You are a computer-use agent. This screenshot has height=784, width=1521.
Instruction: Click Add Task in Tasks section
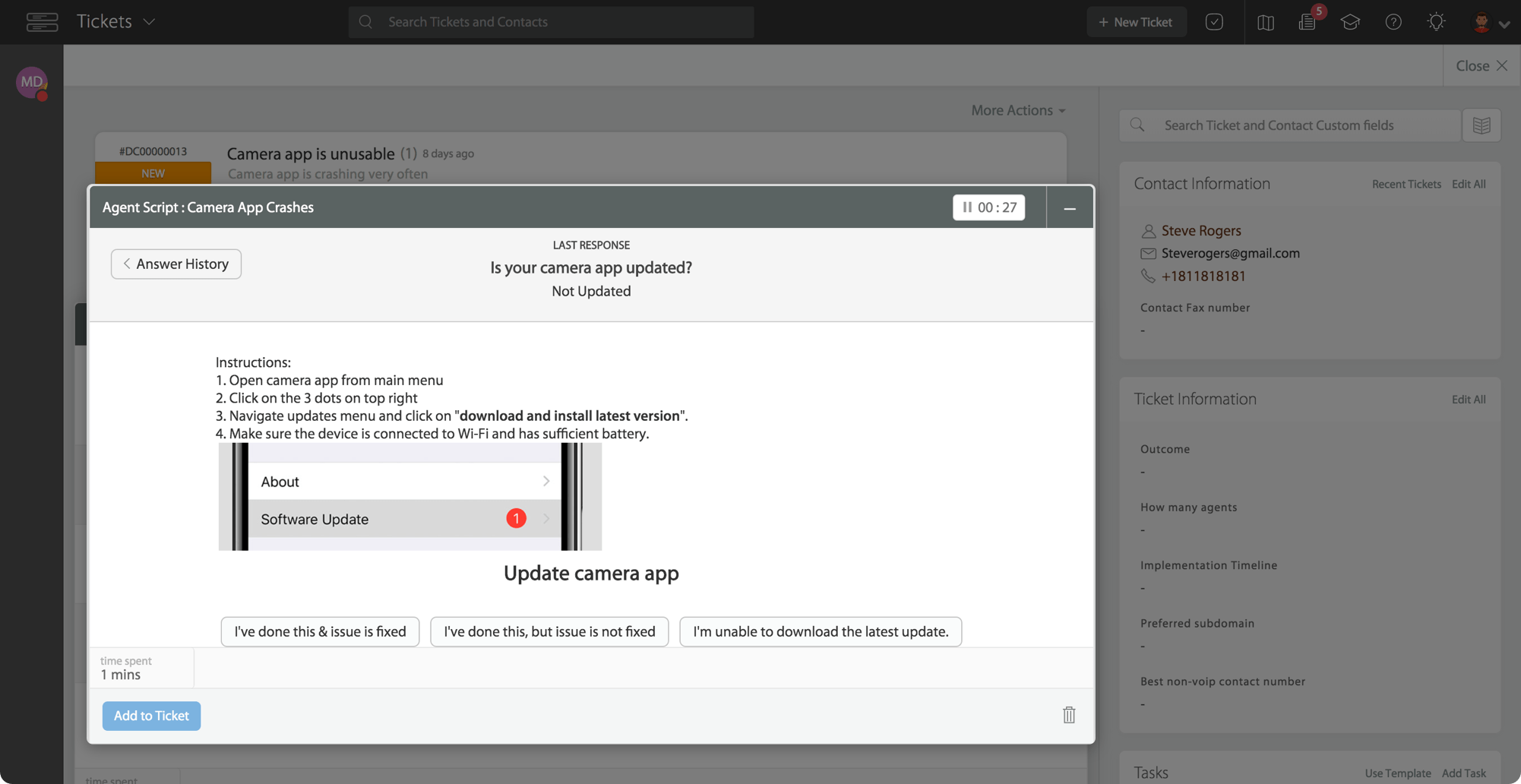click(1463, 773)
